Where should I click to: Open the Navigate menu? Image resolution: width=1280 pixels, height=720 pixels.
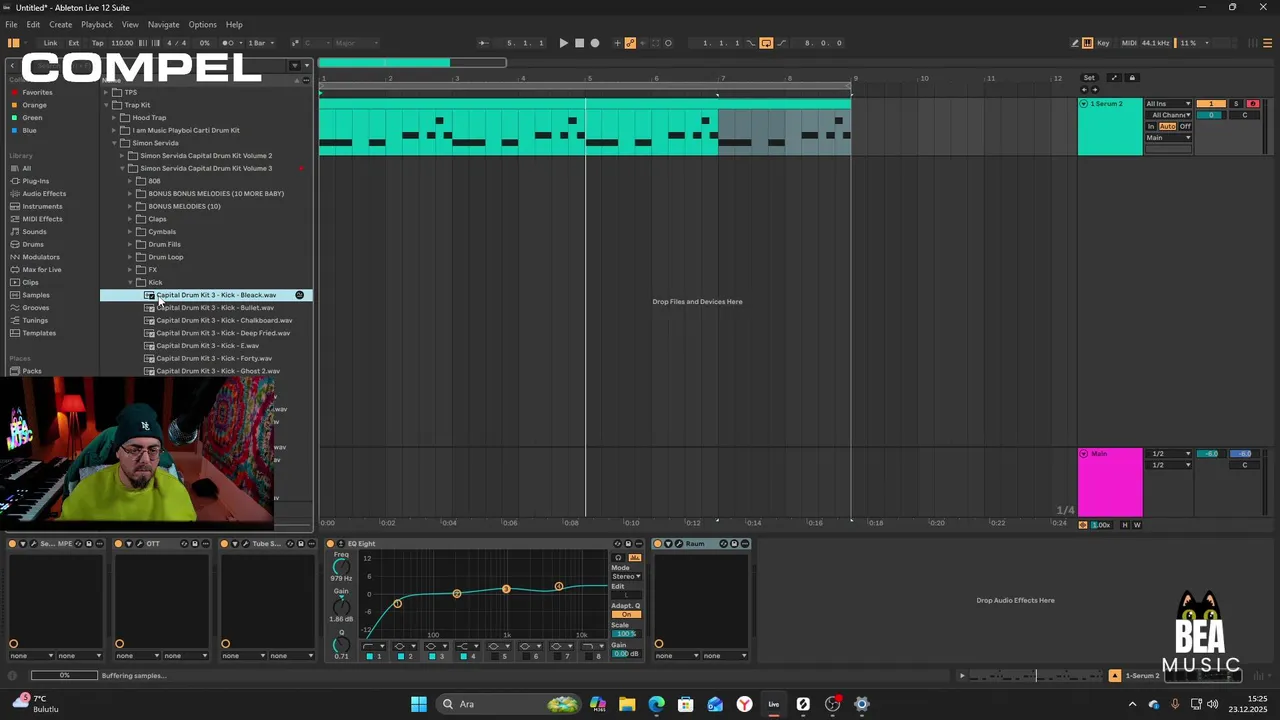coord(164,24)
